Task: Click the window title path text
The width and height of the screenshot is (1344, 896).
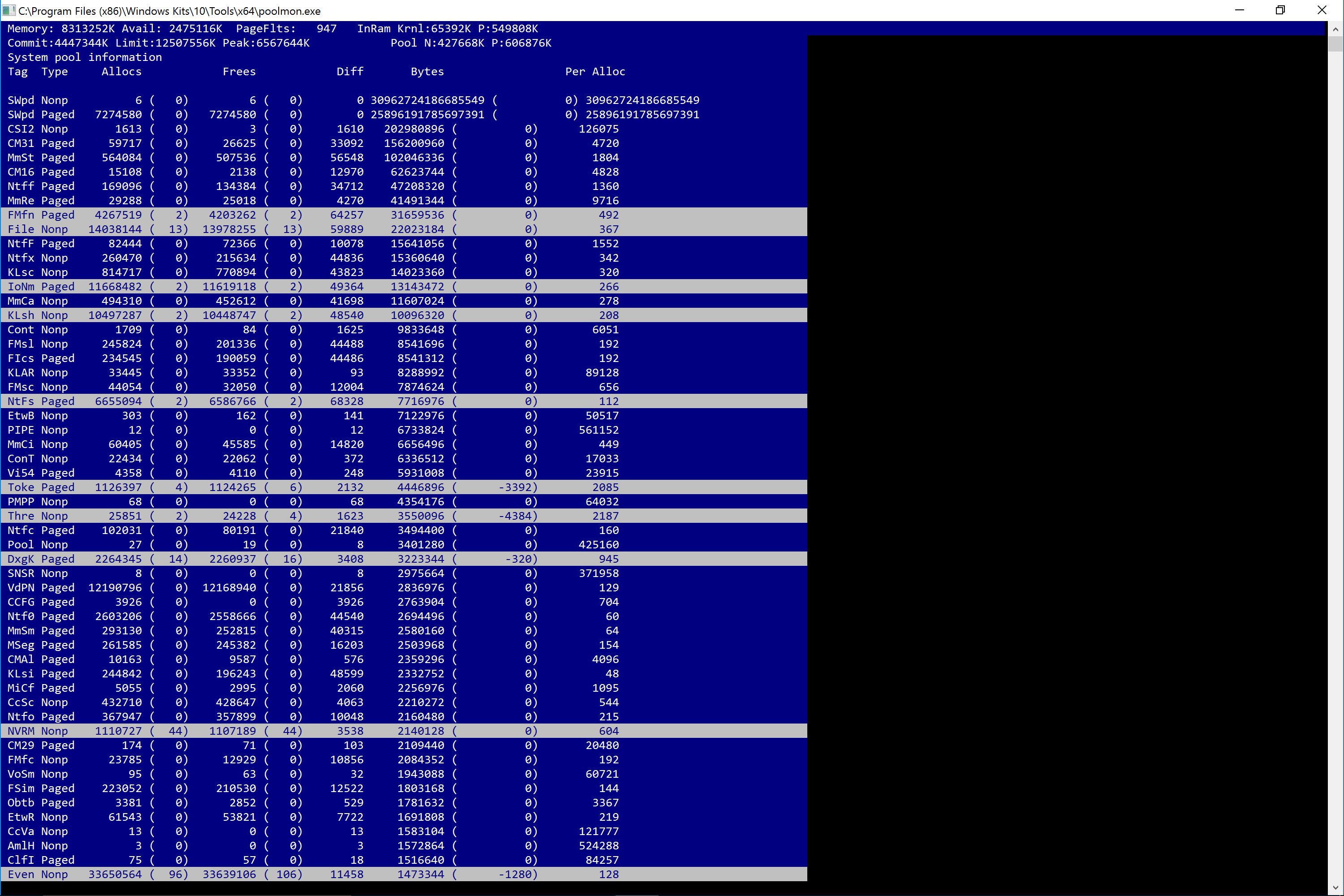Action: (x=169, y=11)
